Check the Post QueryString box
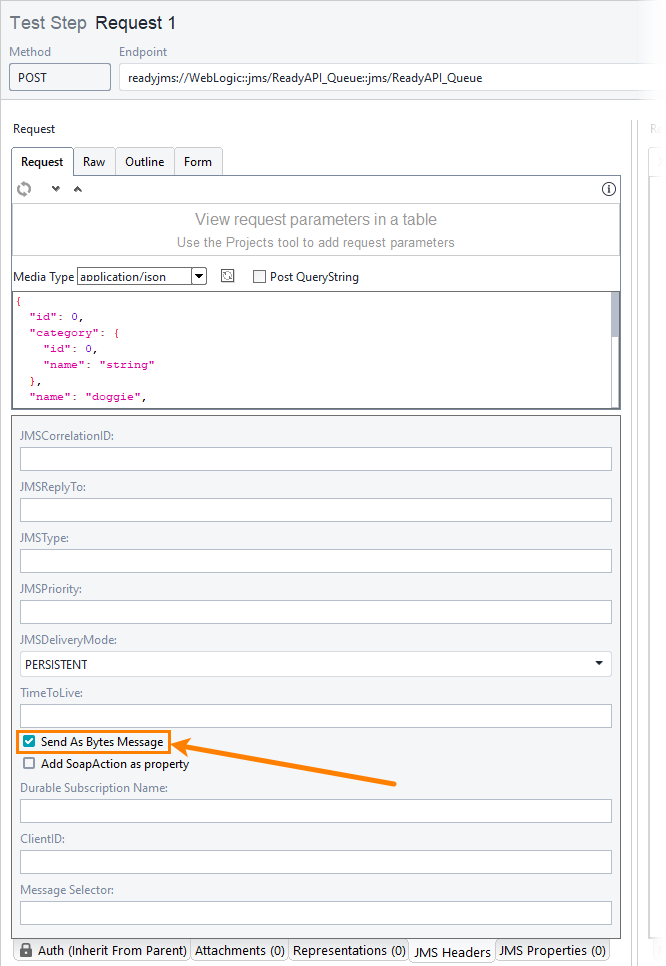This screenshot has height=966, width=666. (x=259, y=277)
